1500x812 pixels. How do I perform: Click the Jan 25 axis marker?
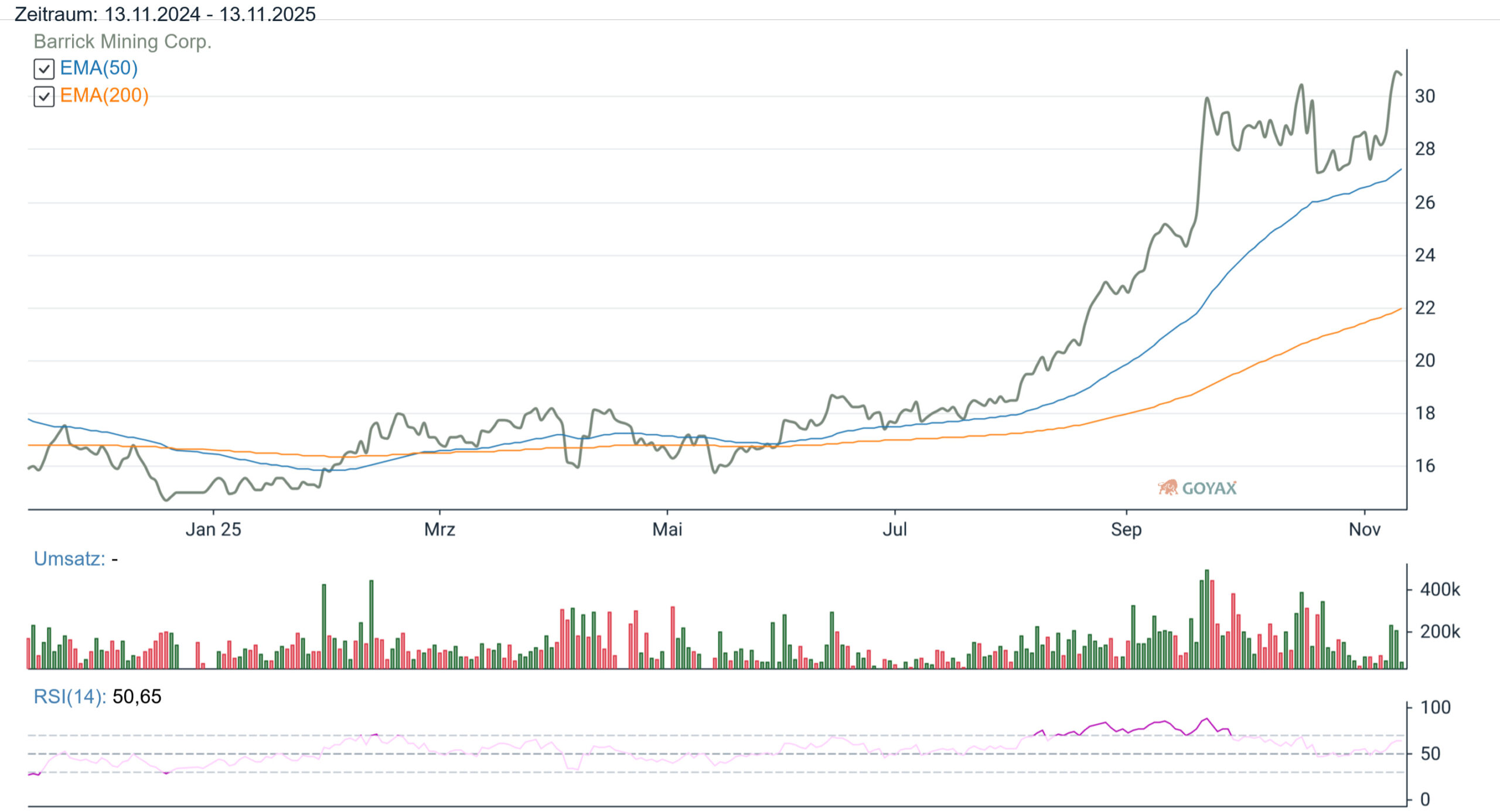click(x=213, y=530)
